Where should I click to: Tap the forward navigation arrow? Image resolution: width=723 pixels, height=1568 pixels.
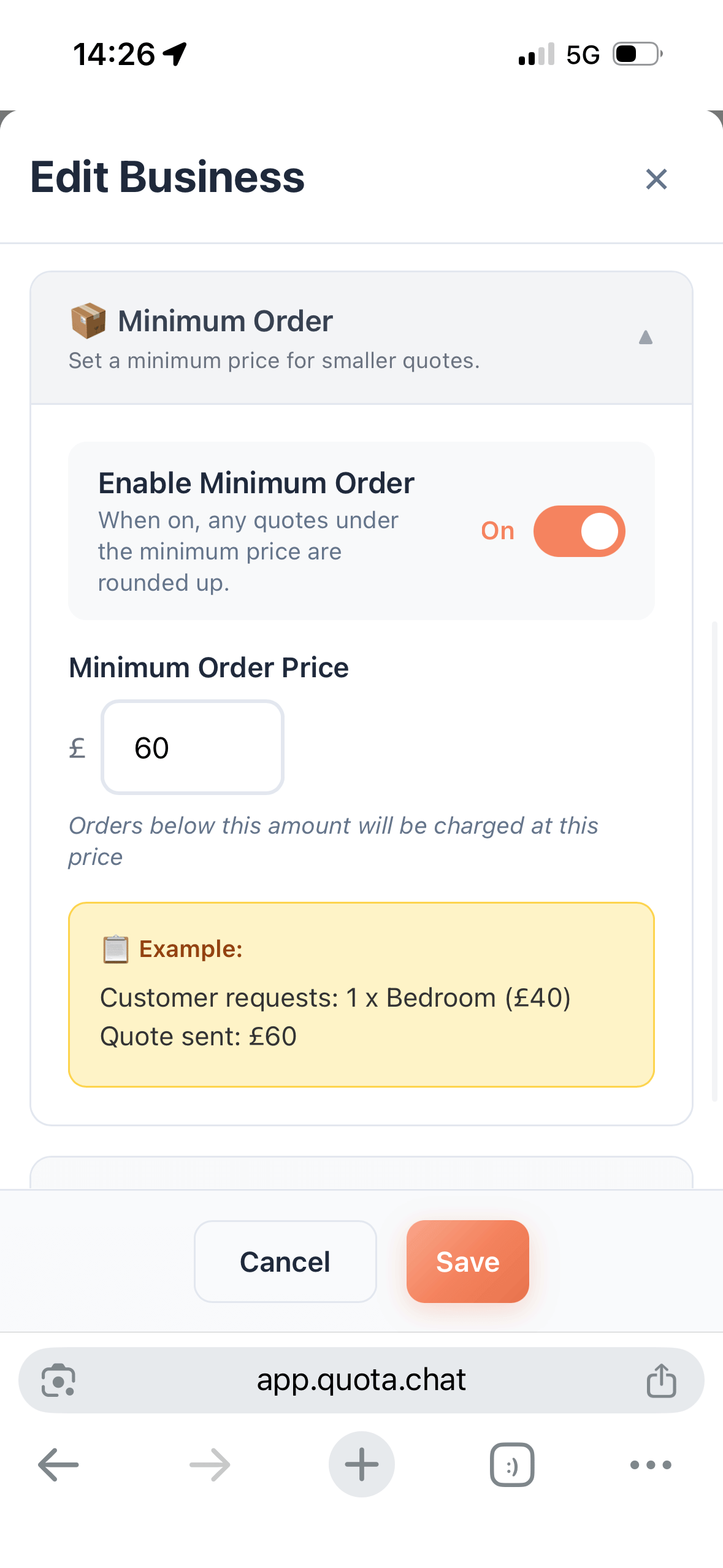tap(208, 1465)
